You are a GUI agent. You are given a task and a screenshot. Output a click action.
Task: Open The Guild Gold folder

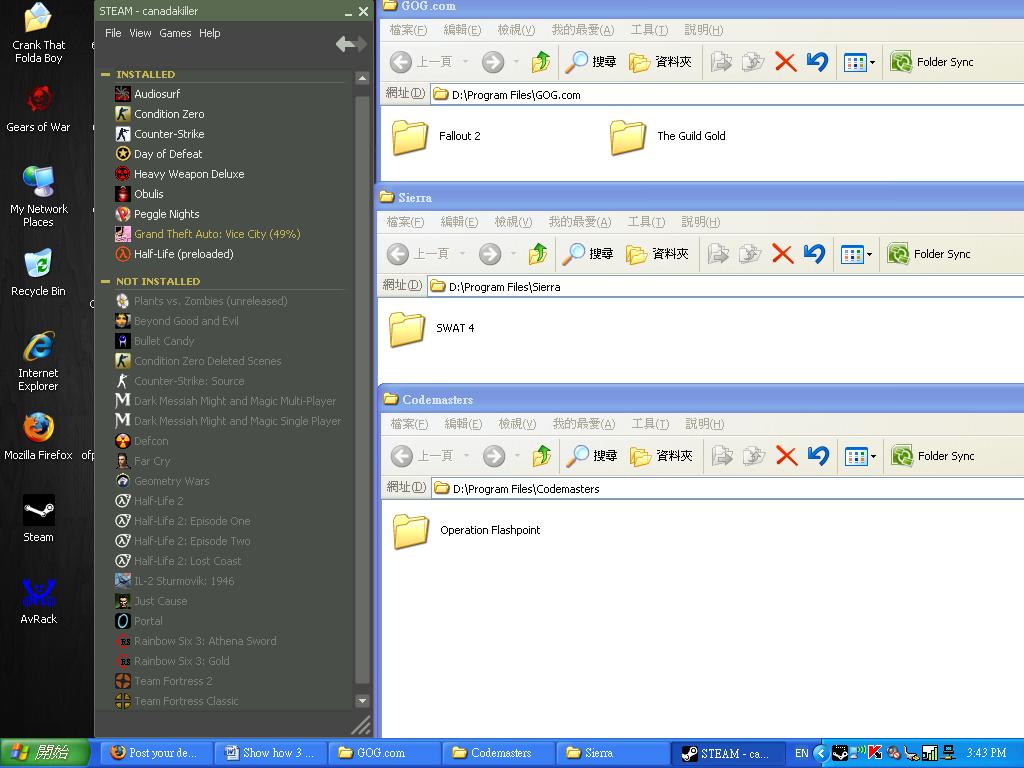click(x=667, y=136)
